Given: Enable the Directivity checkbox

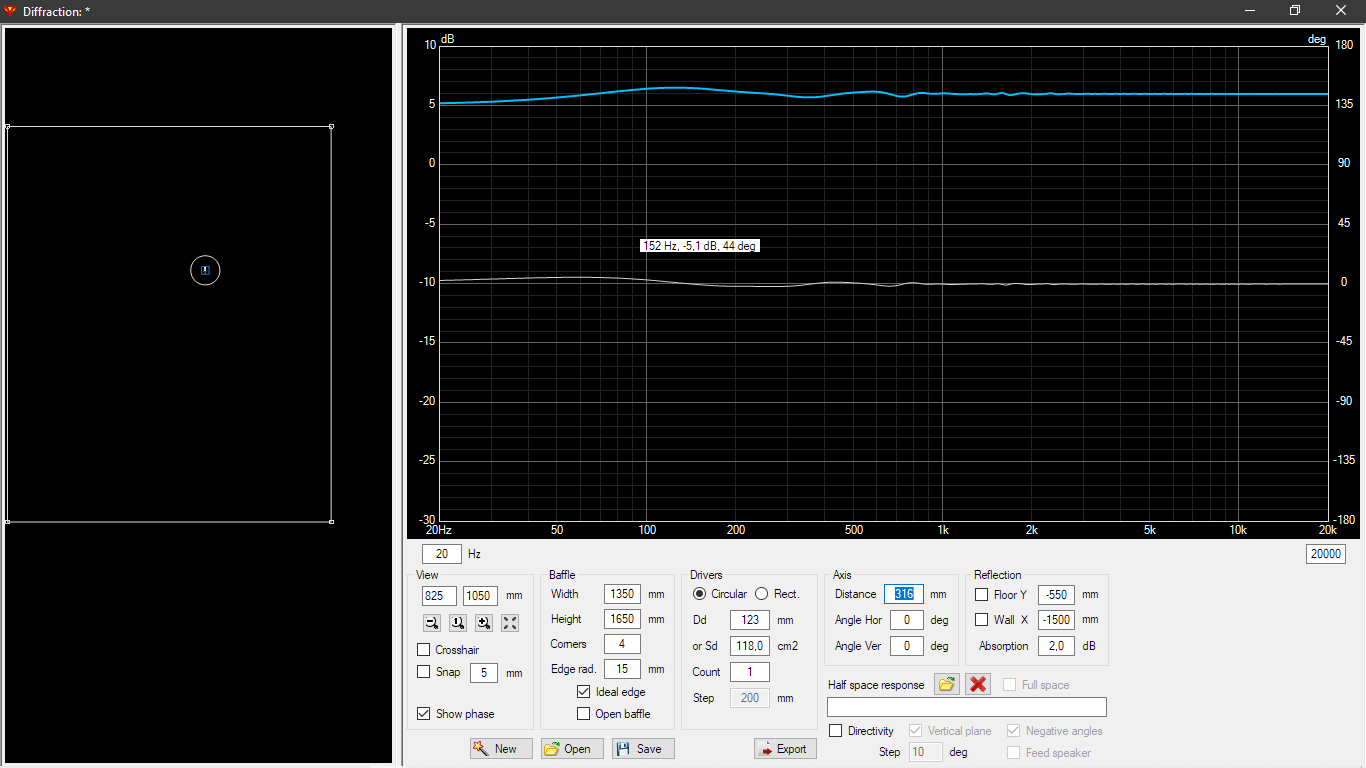Looking at the screenshot, I should [x=836, y=731].
